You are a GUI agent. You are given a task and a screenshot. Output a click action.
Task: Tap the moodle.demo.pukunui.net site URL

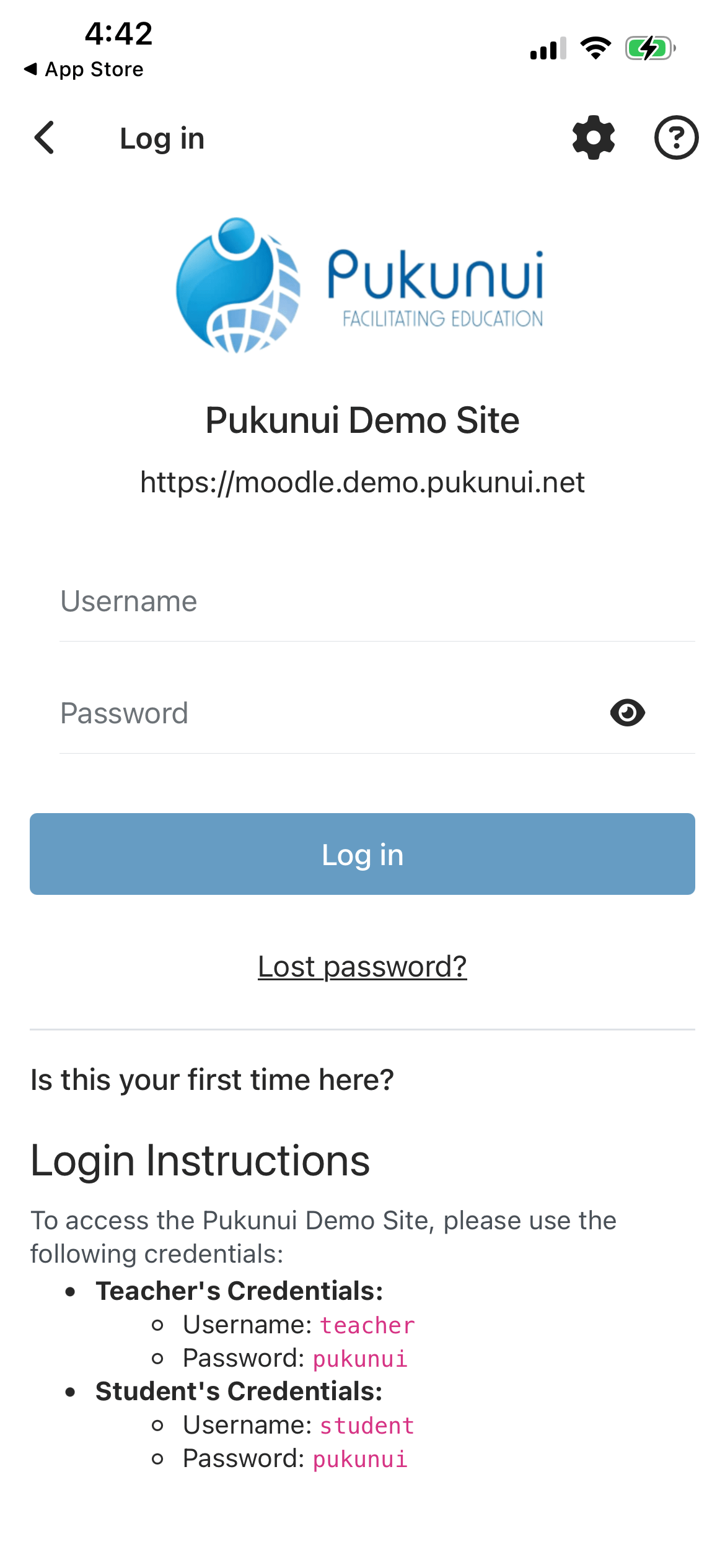click(362, 482)
